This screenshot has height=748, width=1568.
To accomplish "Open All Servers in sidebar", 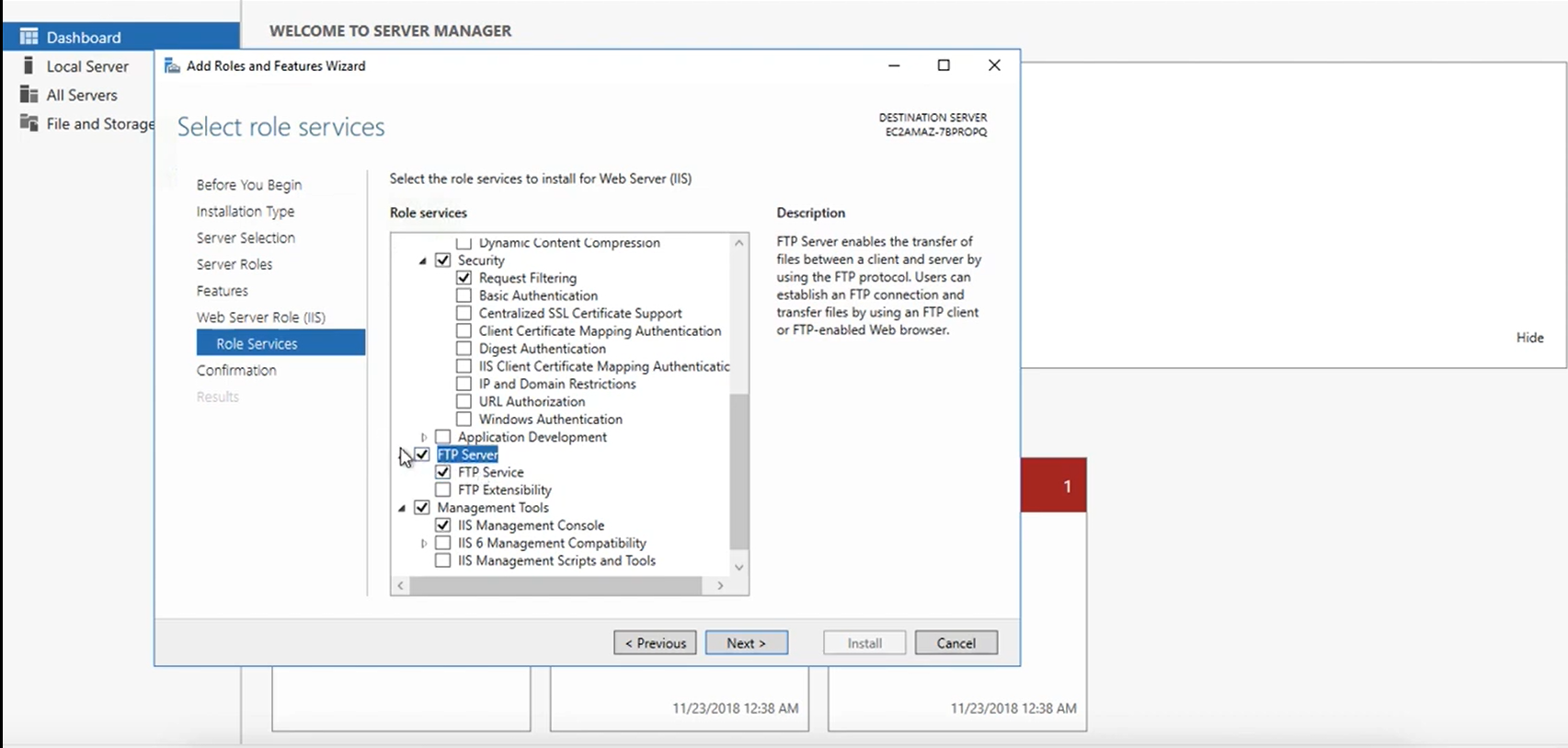I will click(82, 95).
